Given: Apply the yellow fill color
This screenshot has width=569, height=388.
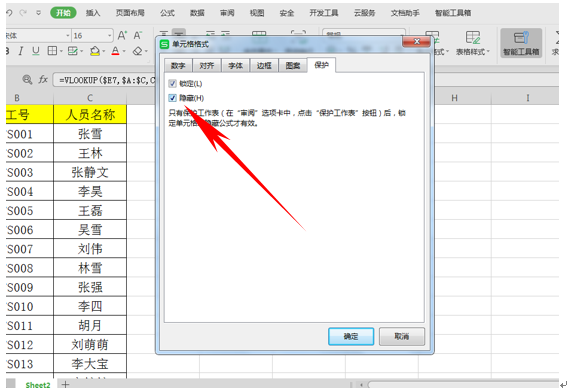Looking at the screenshot, I should pos(95,51).
